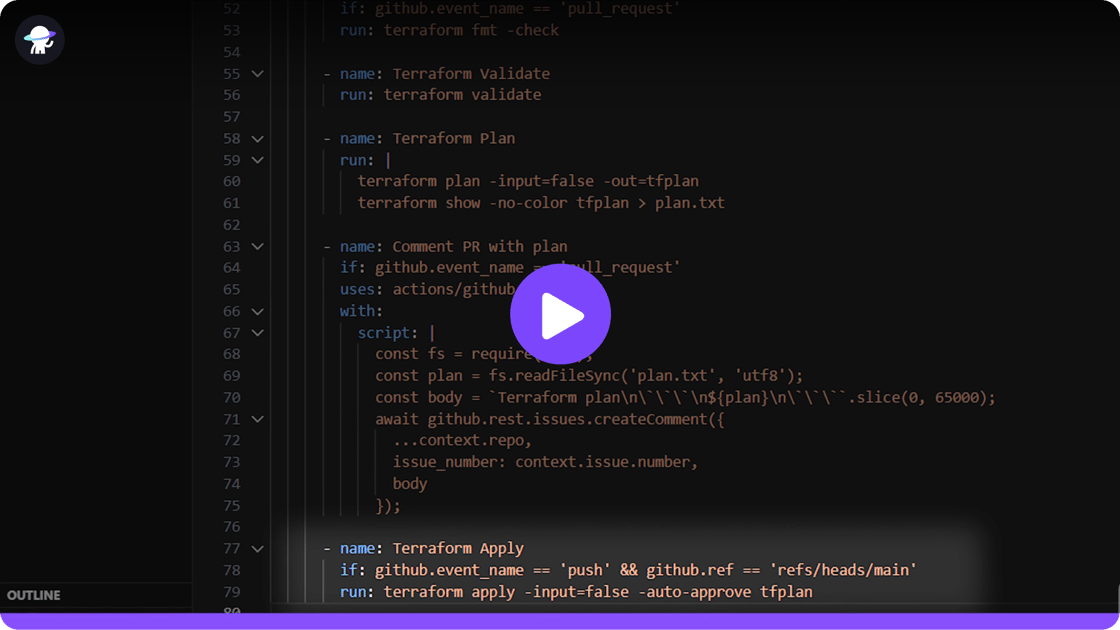Fold the Comment PR with plan step

(257, 247)
